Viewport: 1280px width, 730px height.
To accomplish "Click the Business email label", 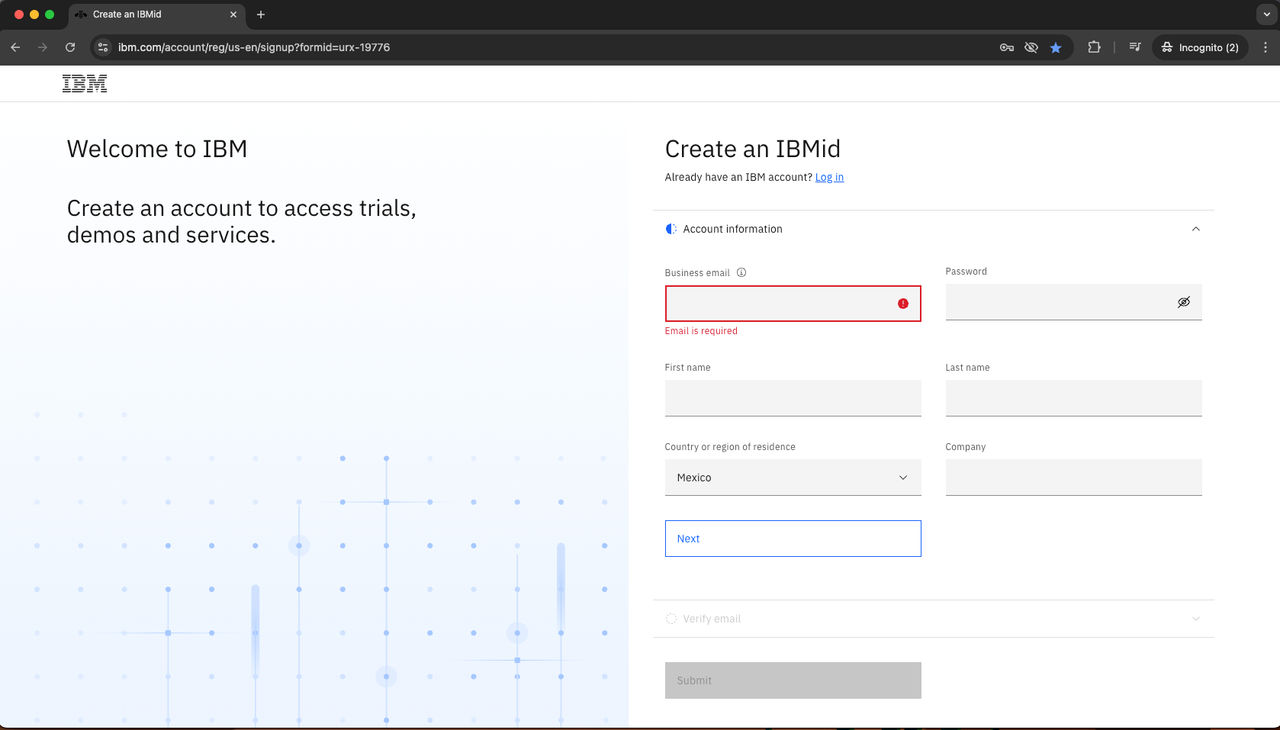I will 697,272.
